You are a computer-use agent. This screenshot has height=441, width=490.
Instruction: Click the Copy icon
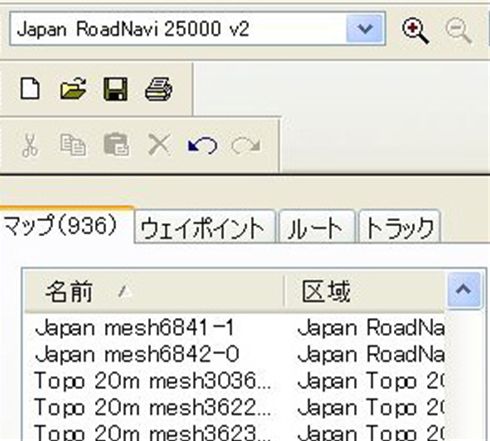point(73,145)
